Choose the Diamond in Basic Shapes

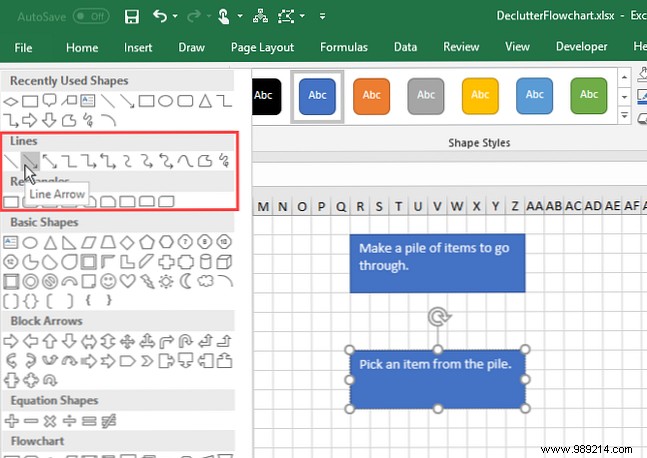(x=128, y=243)
